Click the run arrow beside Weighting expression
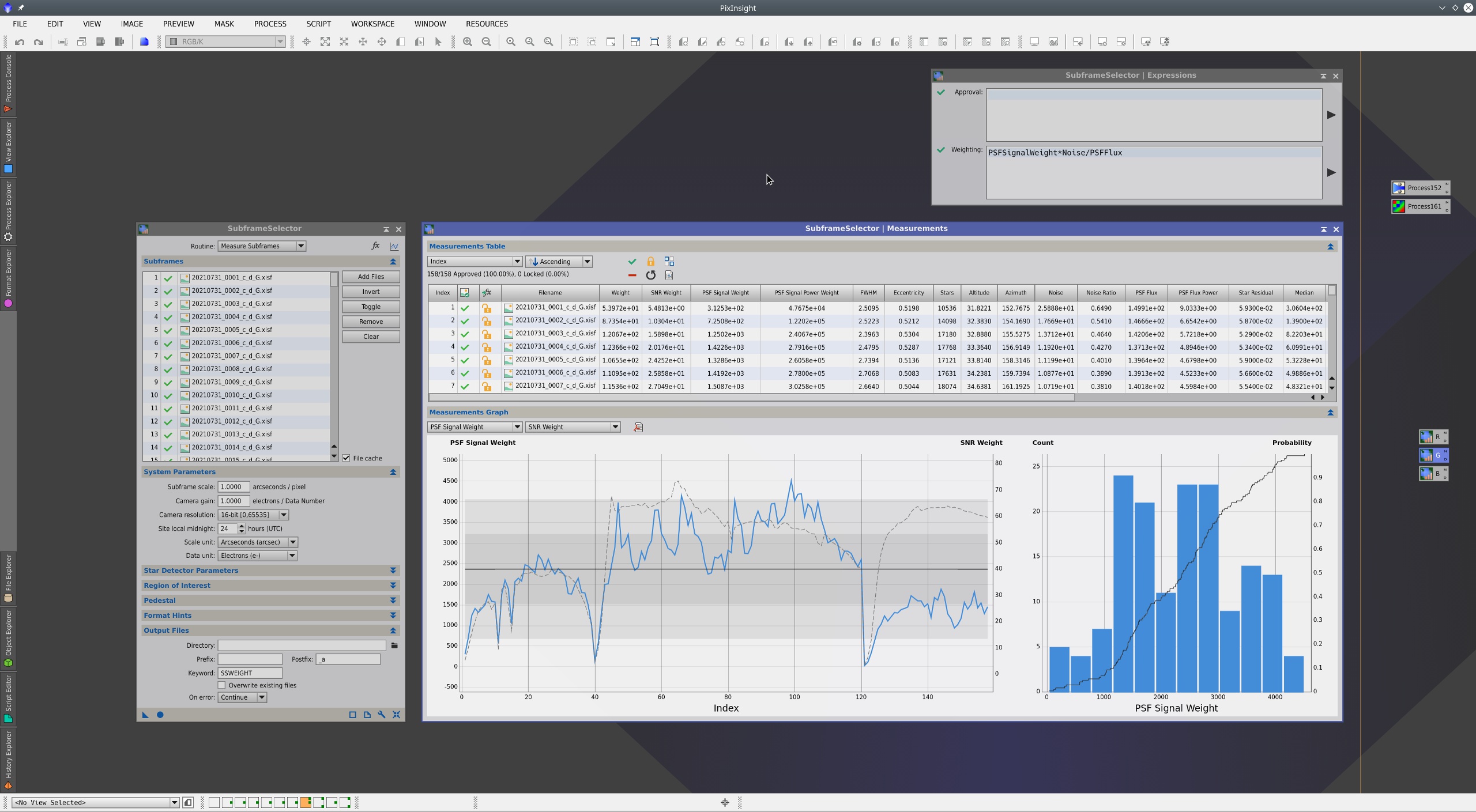The image size is (1476, 812). point(1331,172)
